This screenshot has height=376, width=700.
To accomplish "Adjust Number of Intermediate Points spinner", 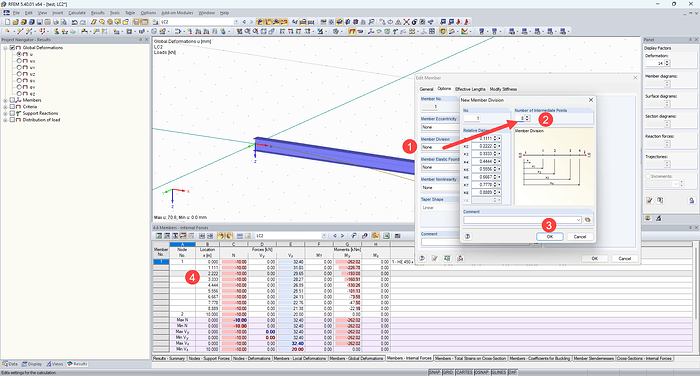I will (527, 118).
